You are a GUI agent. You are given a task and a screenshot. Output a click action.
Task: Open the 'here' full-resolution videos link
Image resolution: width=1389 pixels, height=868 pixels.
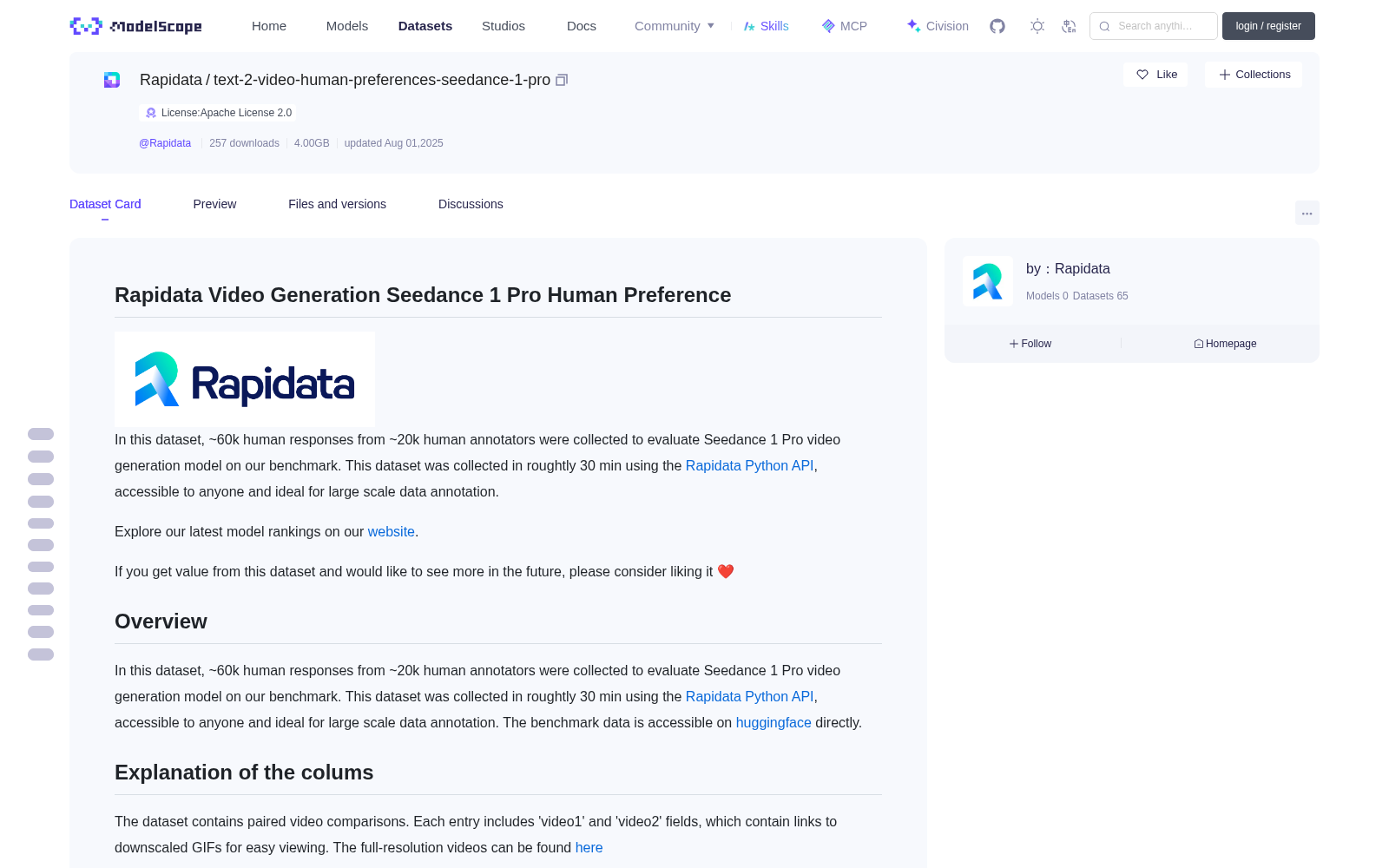589,847
